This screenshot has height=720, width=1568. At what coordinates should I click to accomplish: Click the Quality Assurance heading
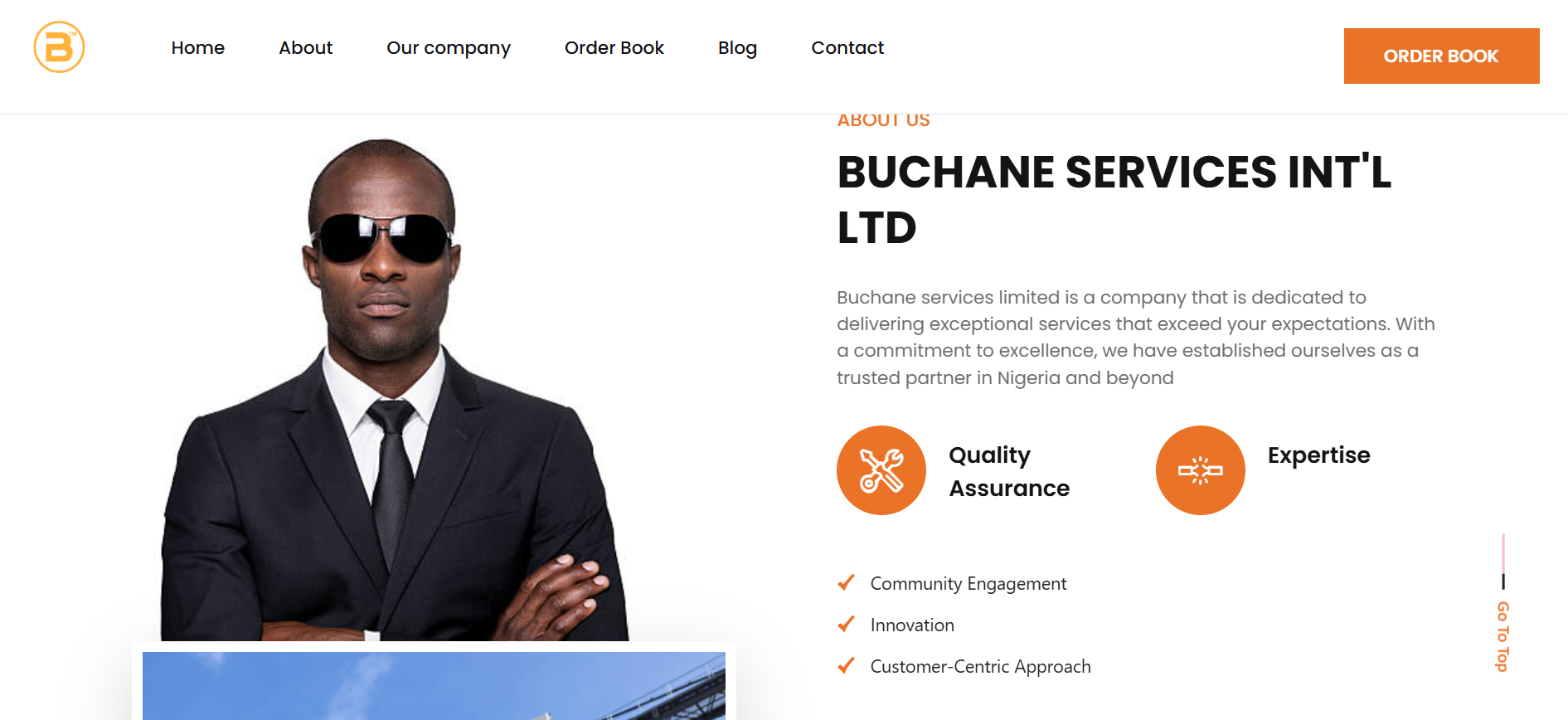click(1009, 471)
